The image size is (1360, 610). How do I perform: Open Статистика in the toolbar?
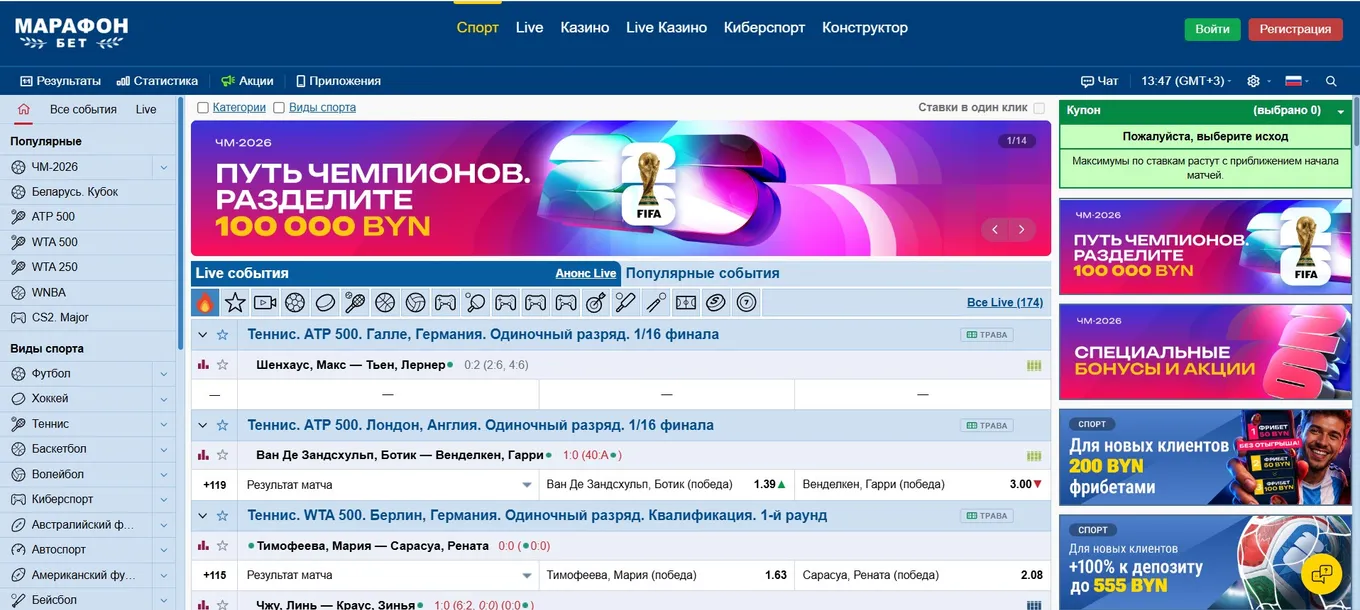(157, 81)
